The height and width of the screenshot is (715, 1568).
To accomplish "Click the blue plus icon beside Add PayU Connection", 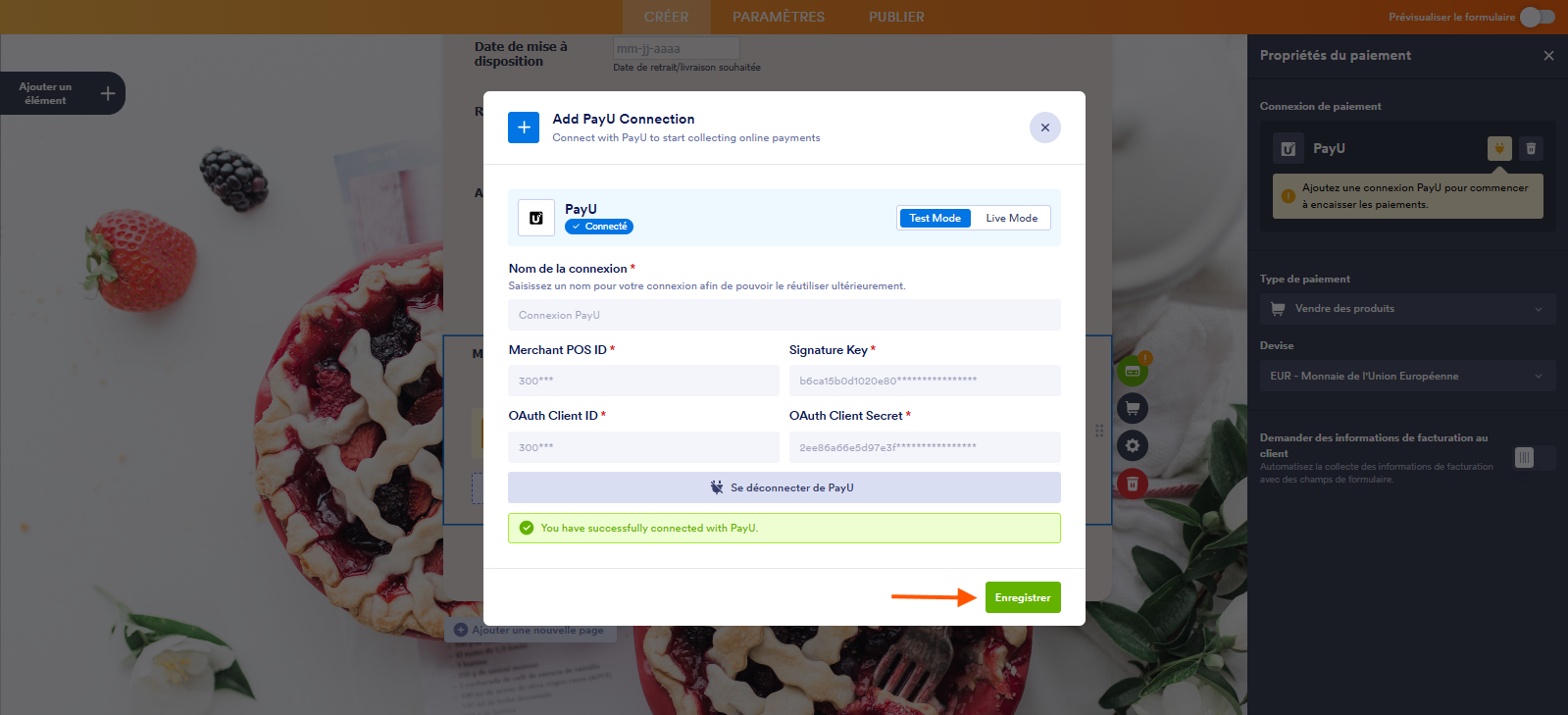I will pyautogui.click(x=524, y=128).
